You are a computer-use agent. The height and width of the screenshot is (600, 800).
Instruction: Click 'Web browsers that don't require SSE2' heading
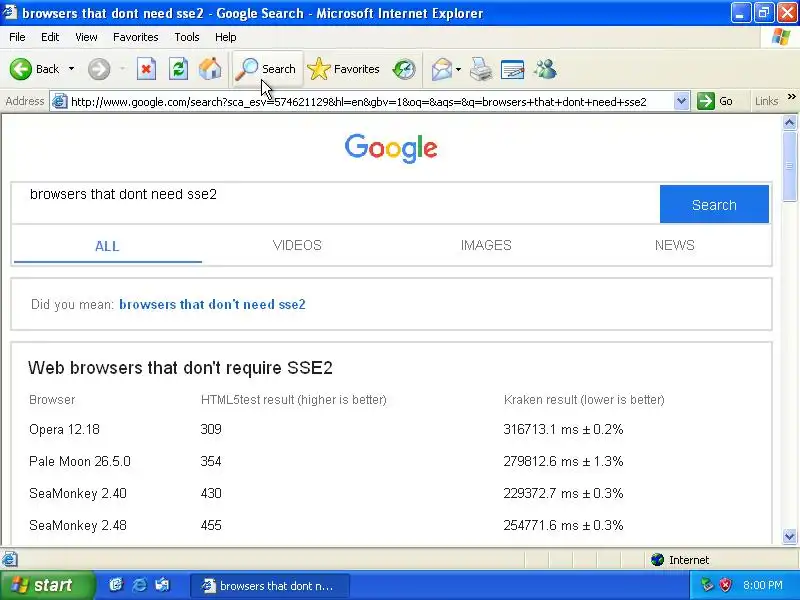[180, 368]
